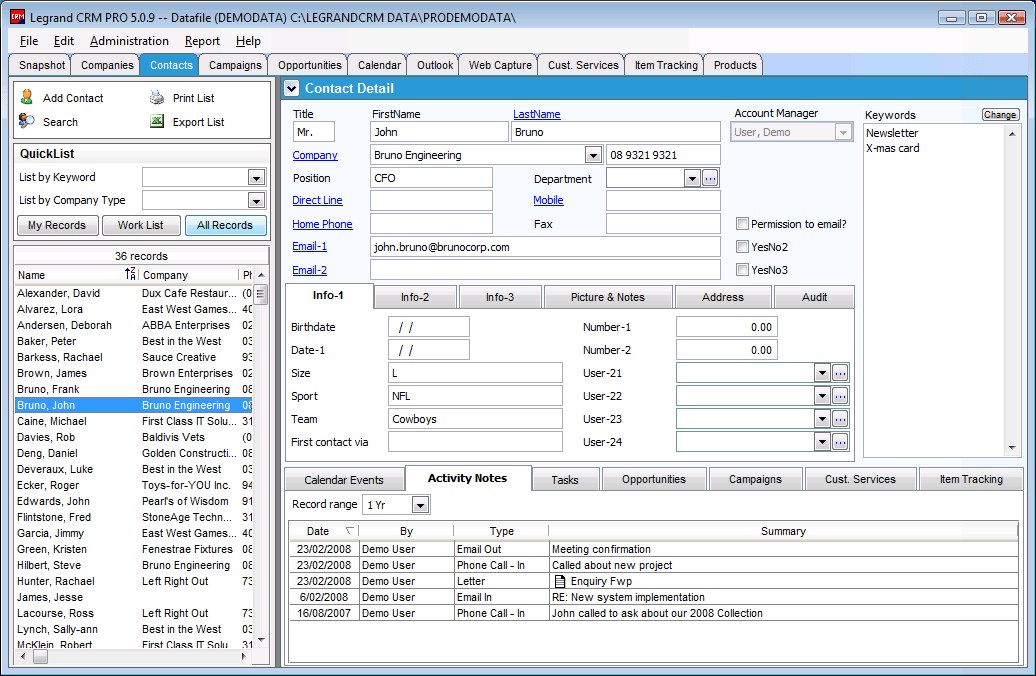Select the Newsletter keyword
The width and height of the screenshot is (1036, 676).
[x=892, y=133]
